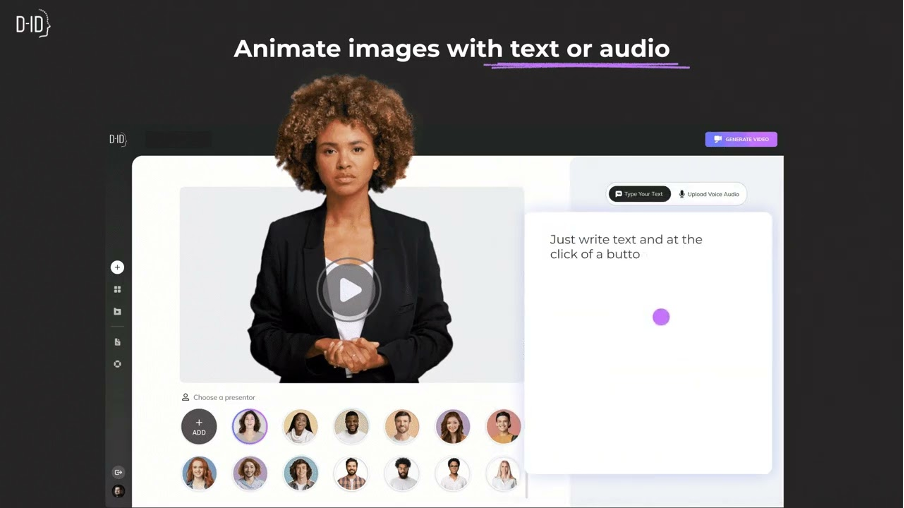The height and width of the screenshot is (508, 904).
Task: Switch to the Upload Voice Audio tab
Action: coord(709,194)
